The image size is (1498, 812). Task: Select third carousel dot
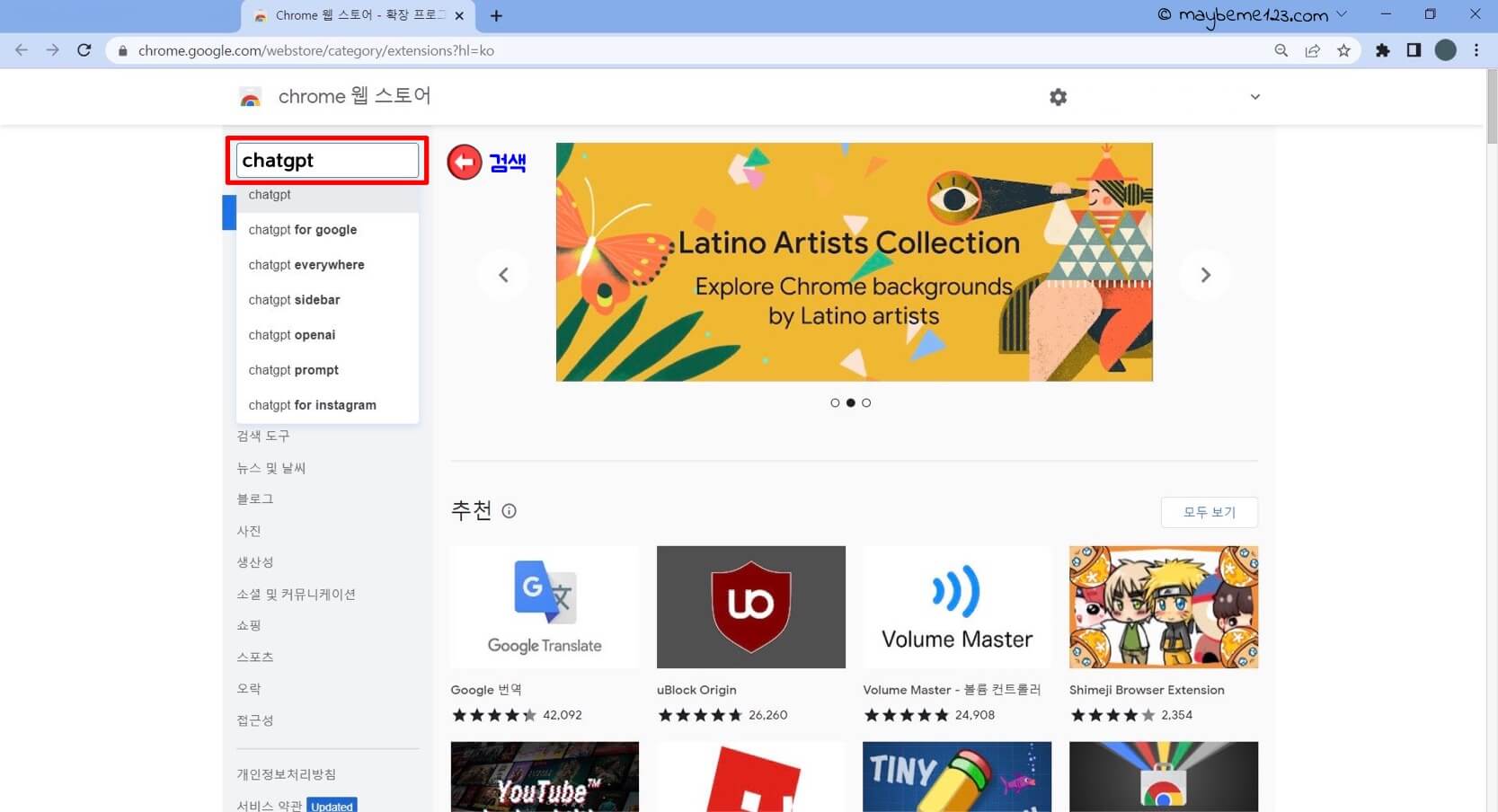(866, 402)
